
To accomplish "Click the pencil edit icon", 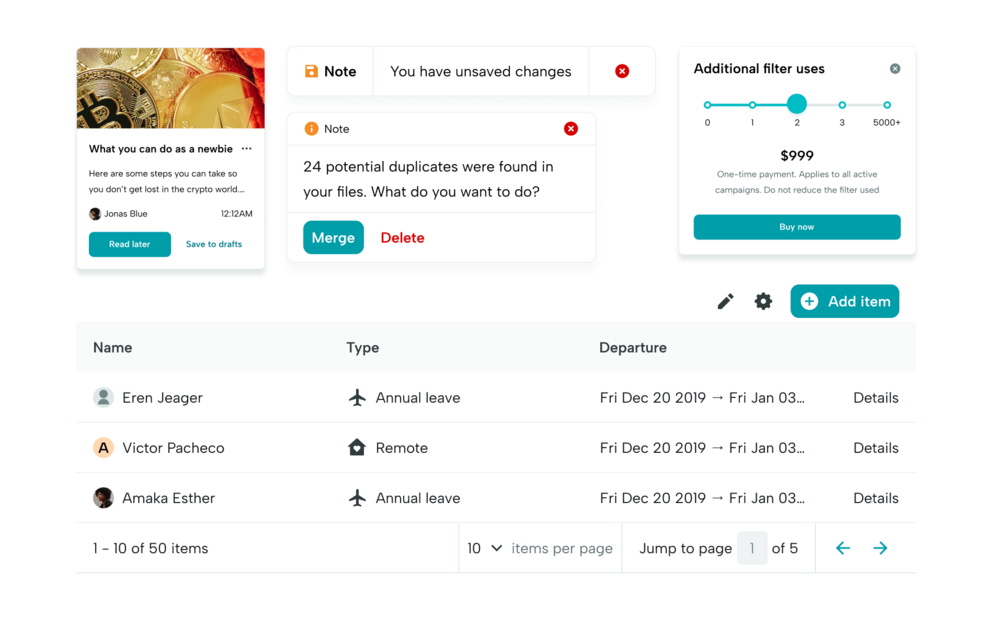I will click(x=725, y=301).
